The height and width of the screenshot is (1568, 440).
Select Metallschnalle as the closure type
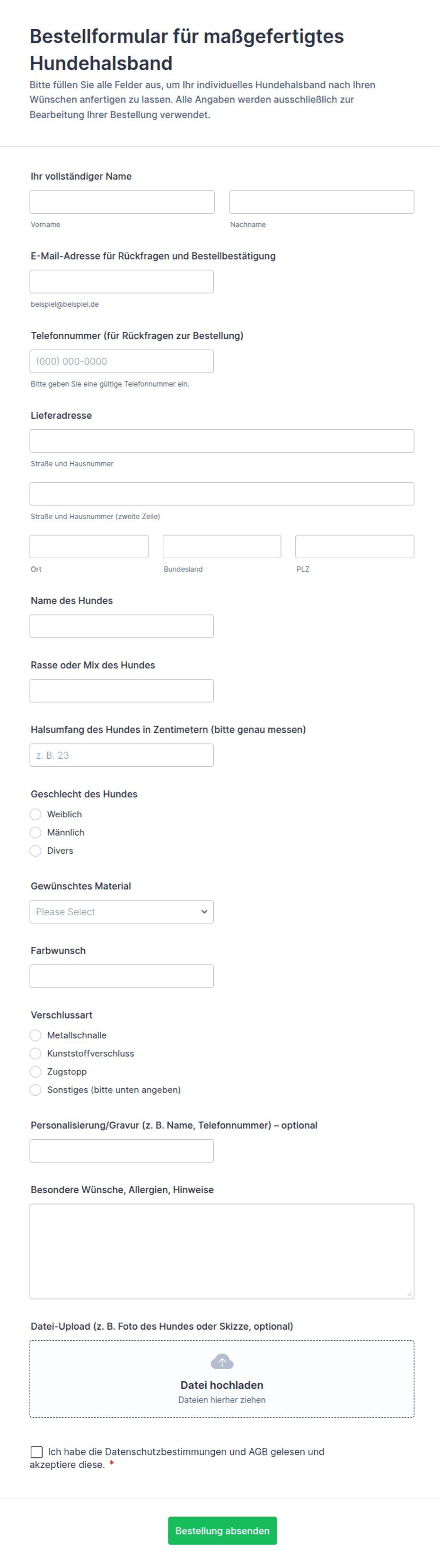[36, 1035]
